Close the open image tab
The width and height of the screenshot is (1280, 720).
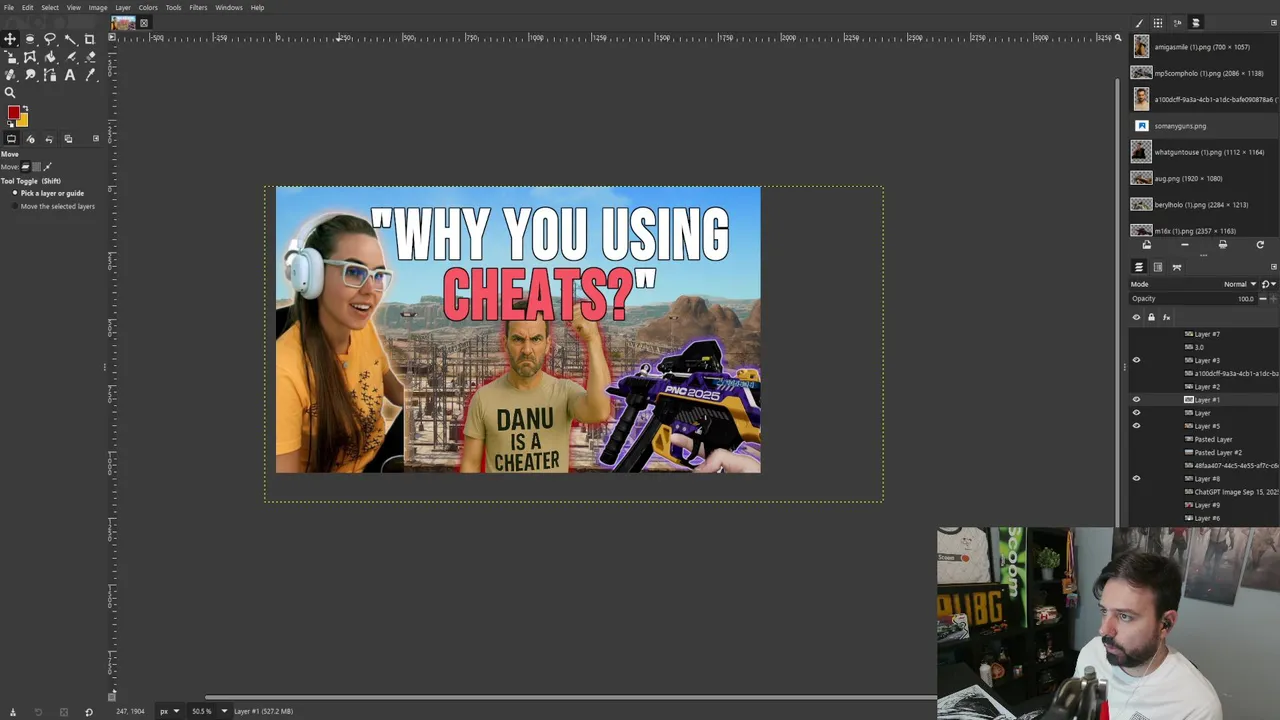(143, 23)
